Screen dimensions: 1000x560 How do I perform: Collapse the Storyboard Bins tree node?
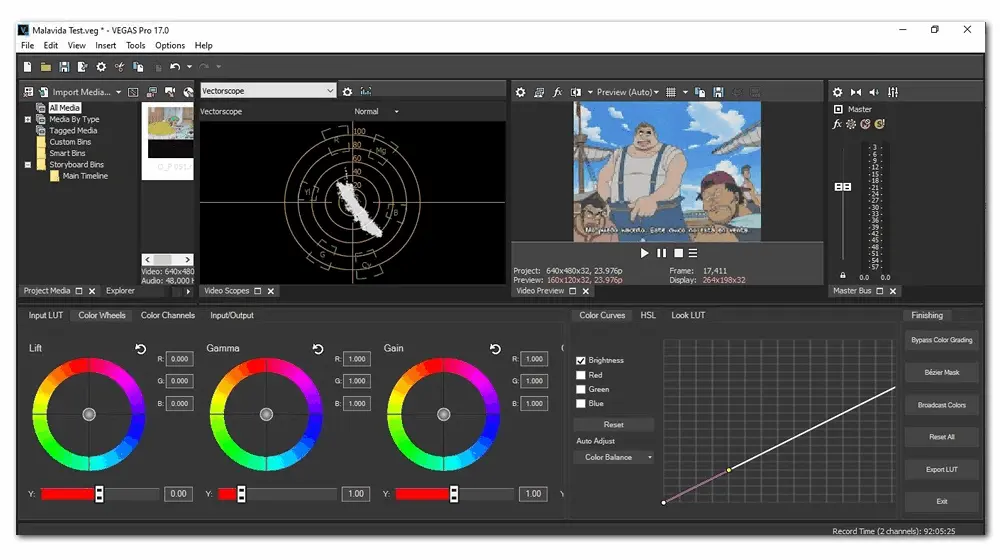pyautogui.click(x=28, y=165)
